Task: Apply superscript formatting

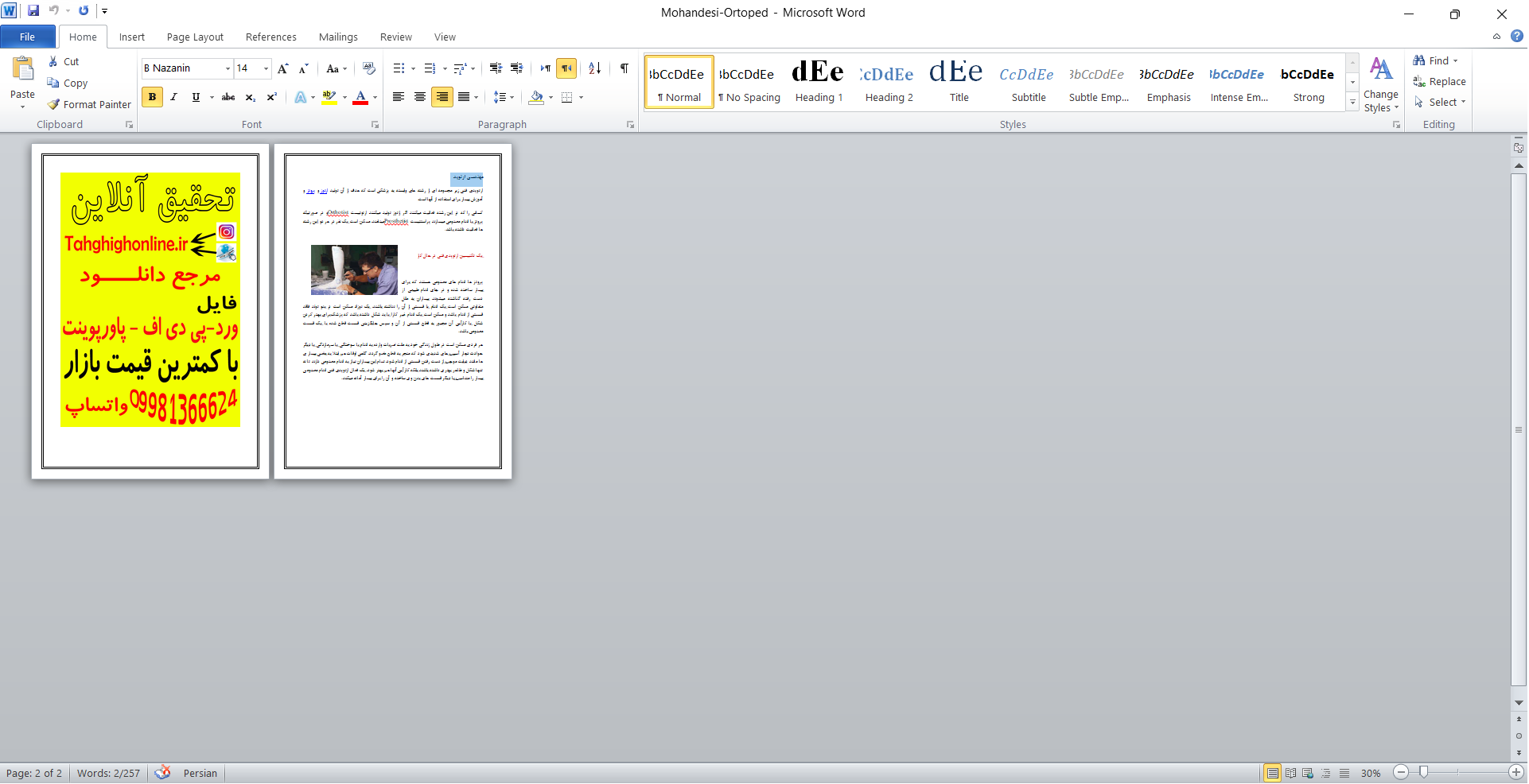Action: pyautogui.click(x=272, y=97)
